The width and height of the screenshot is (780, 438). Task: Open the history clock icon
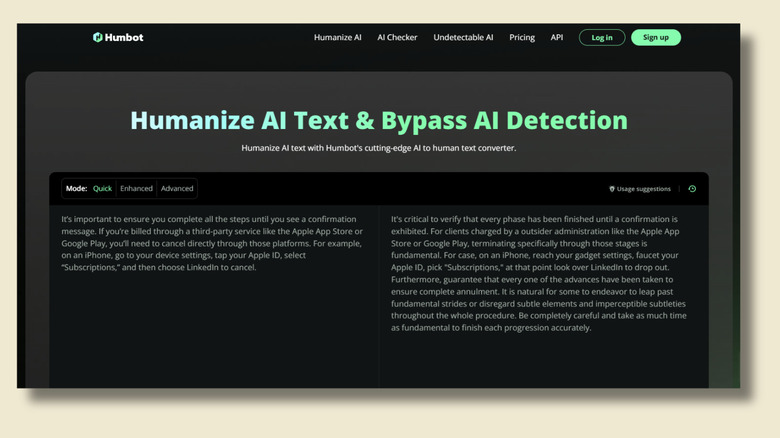click(692, 189)
